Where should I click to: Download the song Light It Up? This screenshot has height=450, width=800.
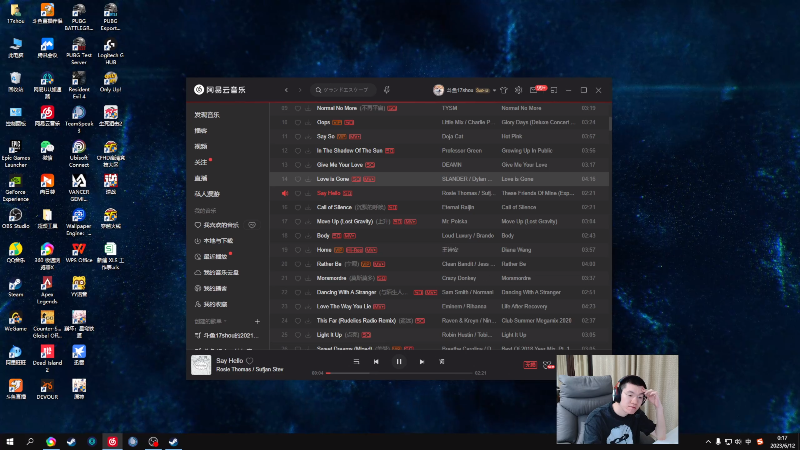tap(308, 335)
